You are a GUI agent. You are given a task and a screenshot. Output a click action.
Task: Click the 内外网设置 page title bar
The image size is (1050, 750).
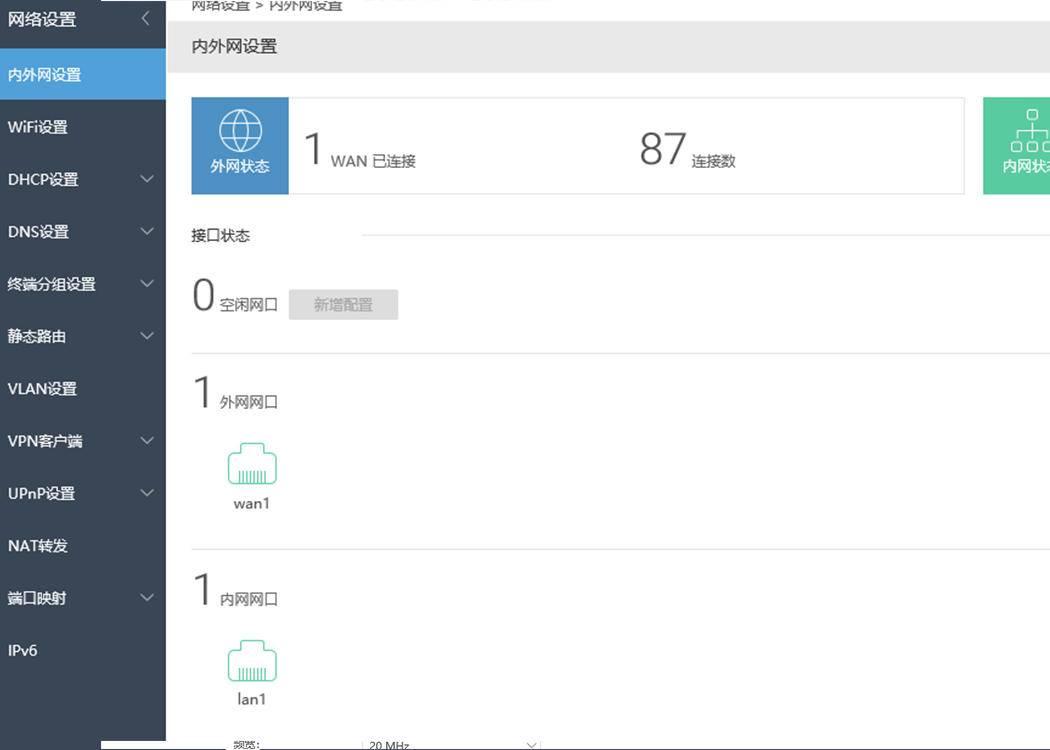(x=608, y=46)
